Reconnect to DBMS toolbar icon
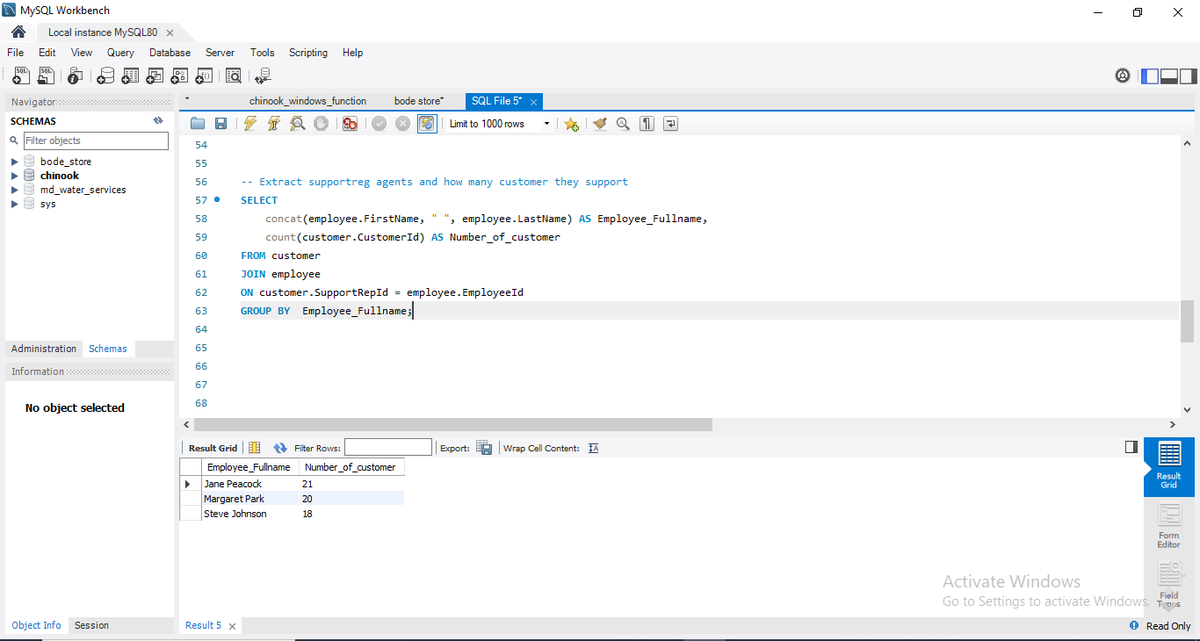 (263, 75)
